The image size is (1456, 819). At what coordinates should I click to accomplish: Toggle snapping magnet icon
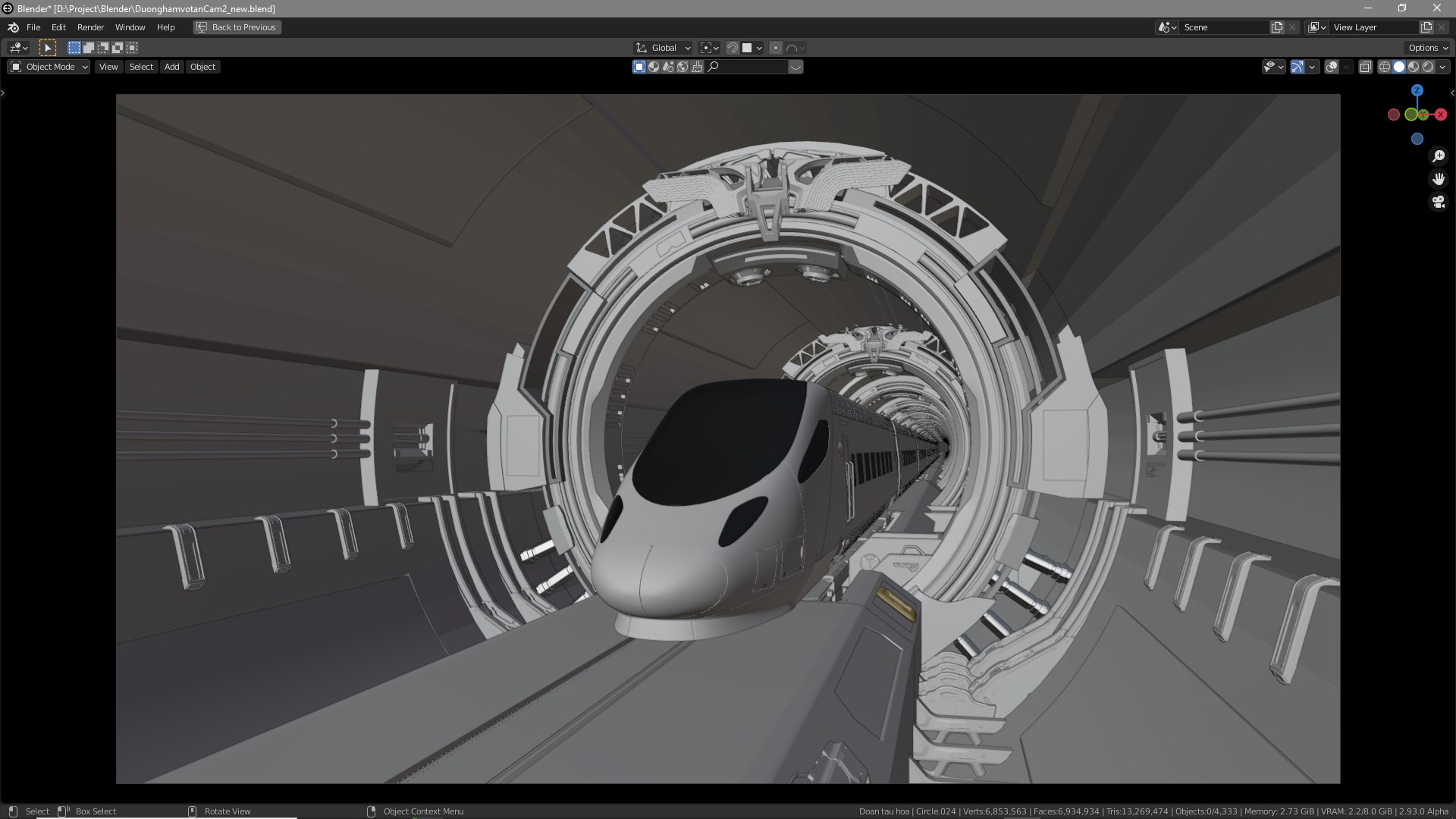pos(732,48)
